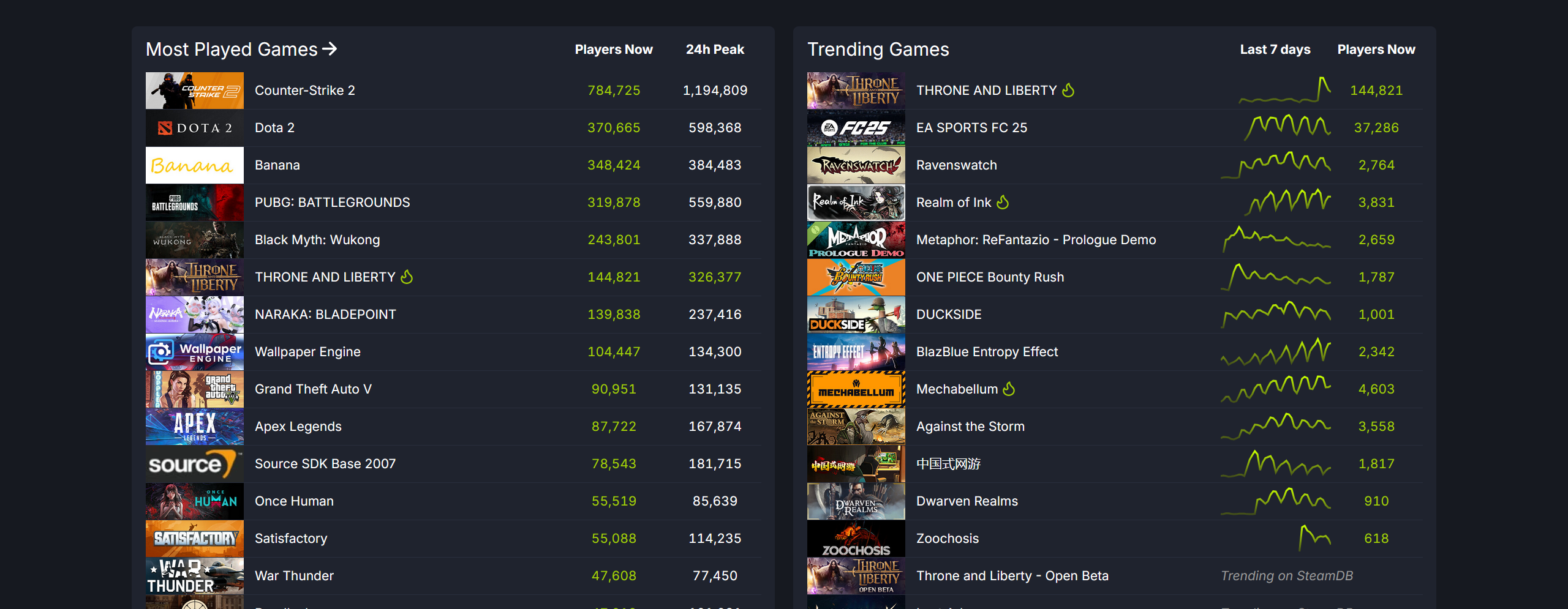Image resolution: width=1568 pixels, height=609 pixels.
Task: Open Throne and Liberty - Open Beta link
Action: tap(1012, 576)
